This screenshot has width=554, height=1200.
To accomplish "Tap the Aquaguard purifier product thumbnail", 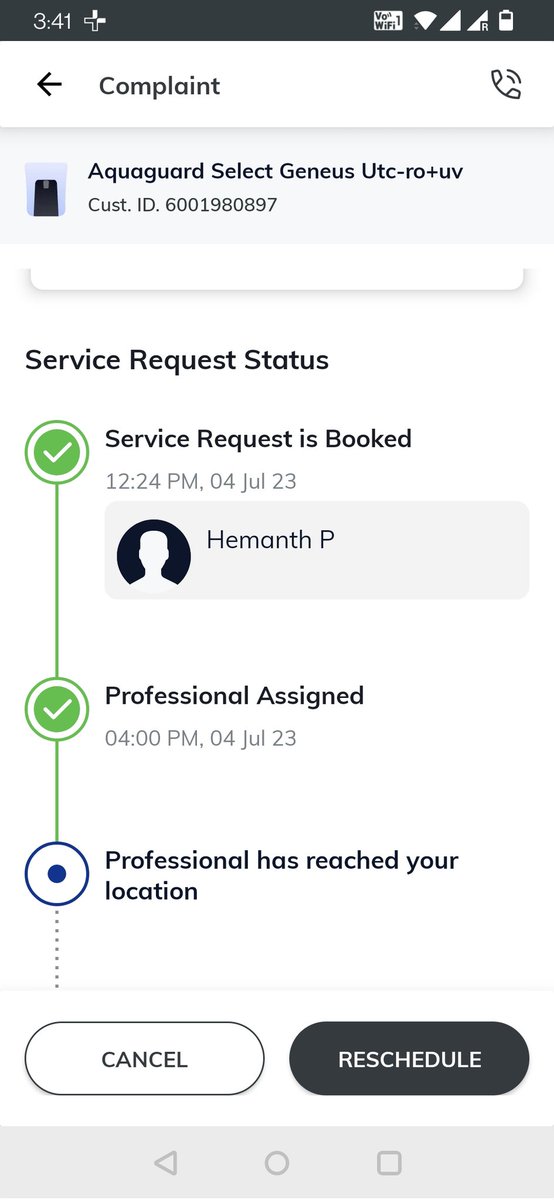I will [46, 190].
